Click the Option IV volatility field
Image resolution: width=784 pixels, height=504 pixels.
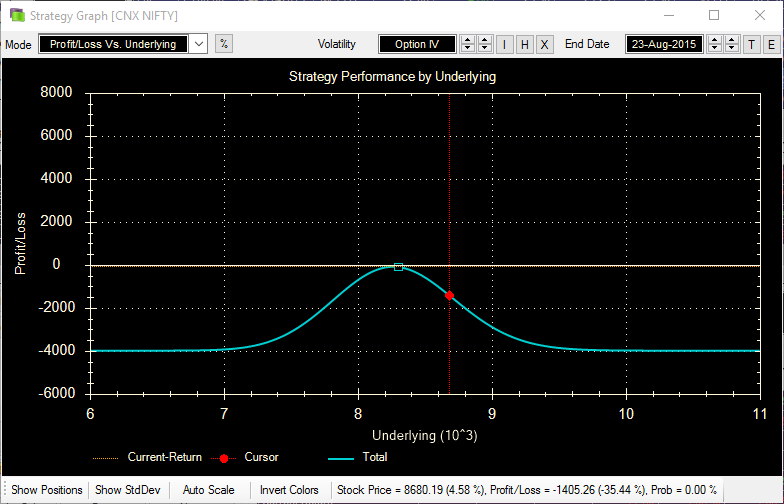[x=418, y=44]
